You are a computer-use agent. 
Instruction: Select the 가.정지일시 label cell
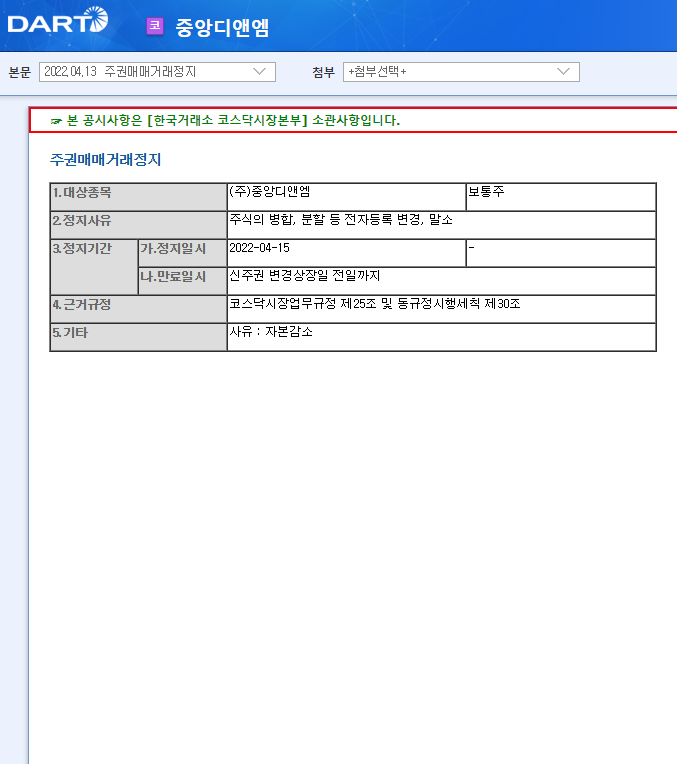pyautogui.click(x=182, y=253)
